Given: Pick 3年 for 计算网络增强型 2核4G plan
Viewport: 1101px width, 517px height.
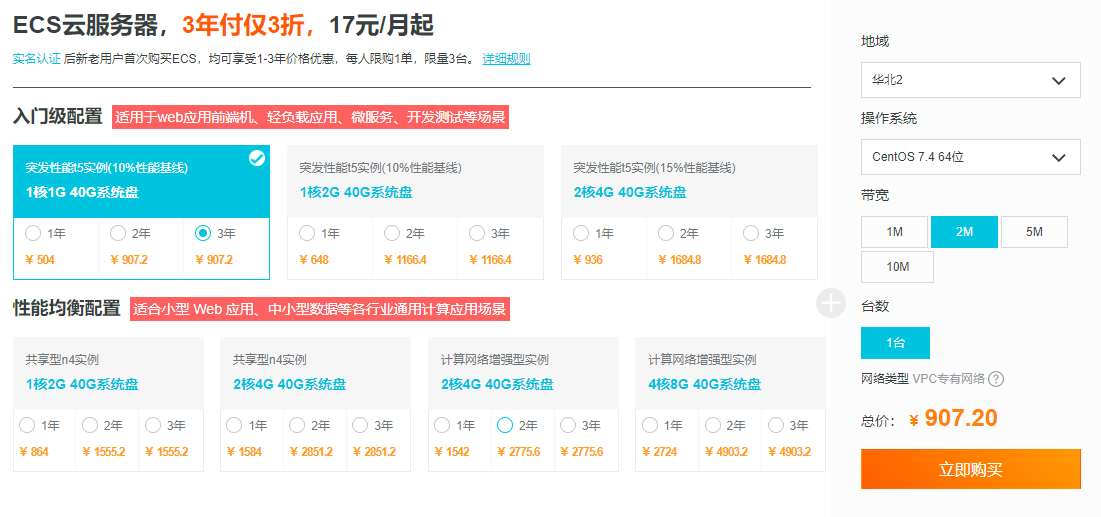Looking at the screenshot, I should pos(568,425).
